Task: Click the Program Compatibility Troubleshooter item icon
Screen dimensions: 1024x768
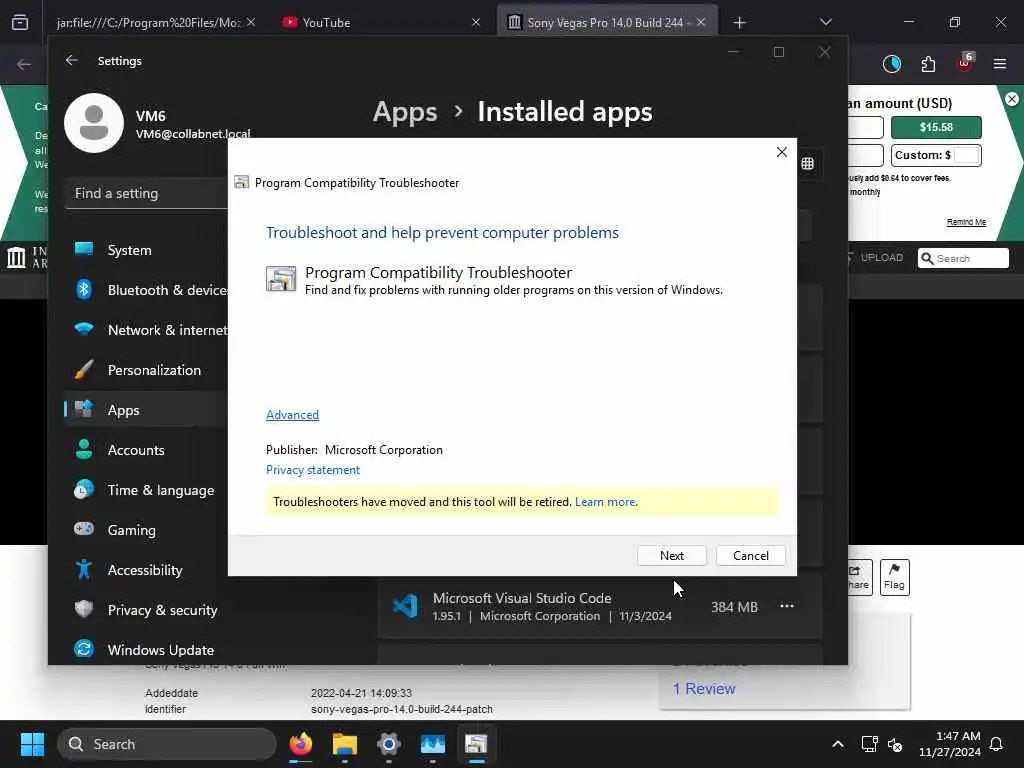Action: click(281, 279)
